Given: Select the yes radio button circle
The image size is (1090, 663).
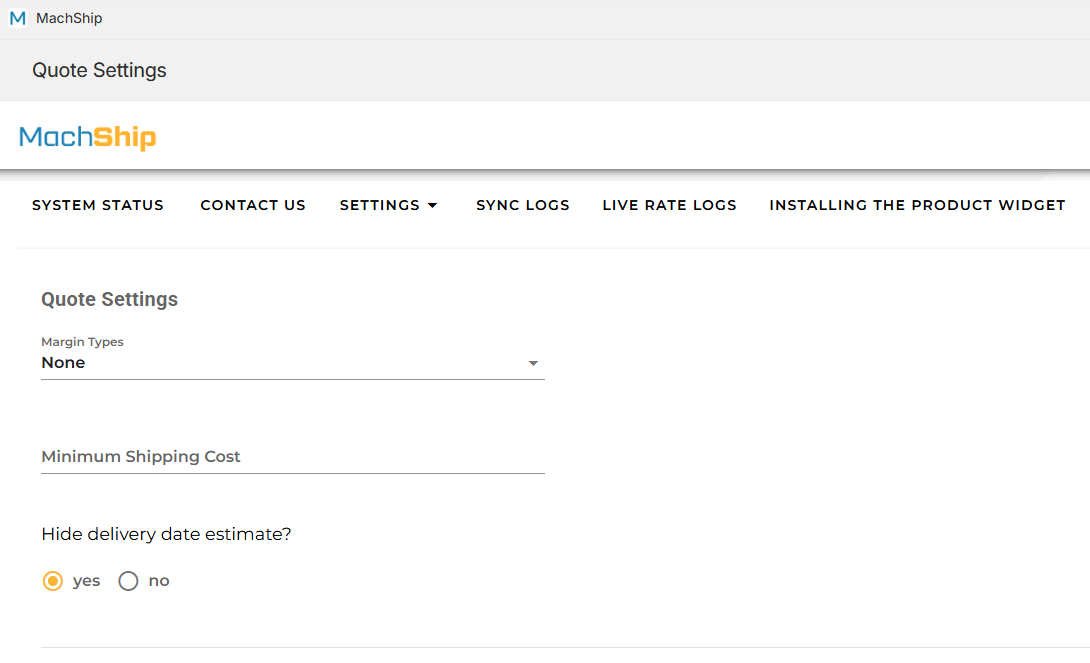Looking at the screenshot, I should pyautogui.click(x=53, y=581).
